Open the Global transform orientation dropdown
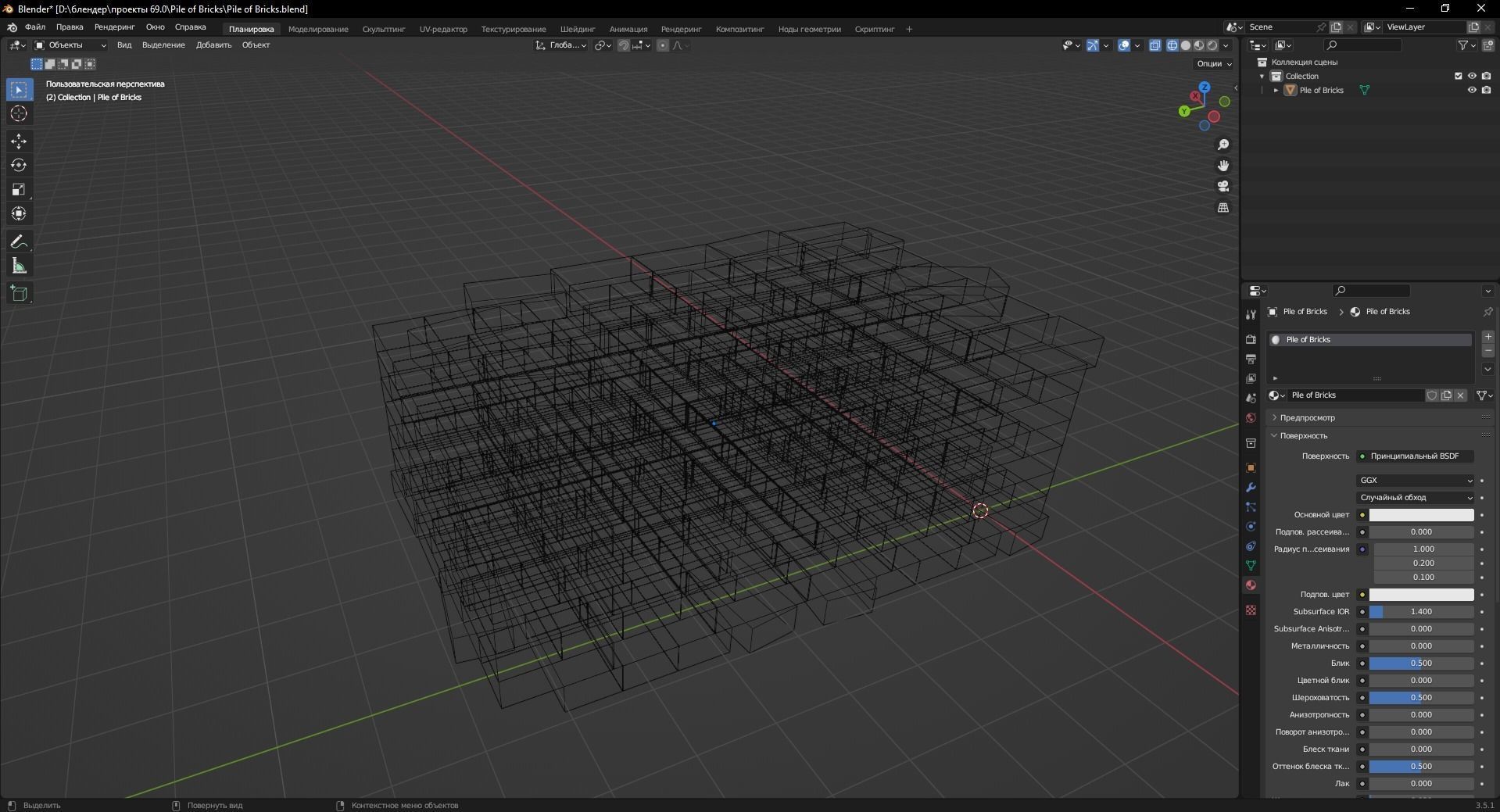 tap(561, 45)
